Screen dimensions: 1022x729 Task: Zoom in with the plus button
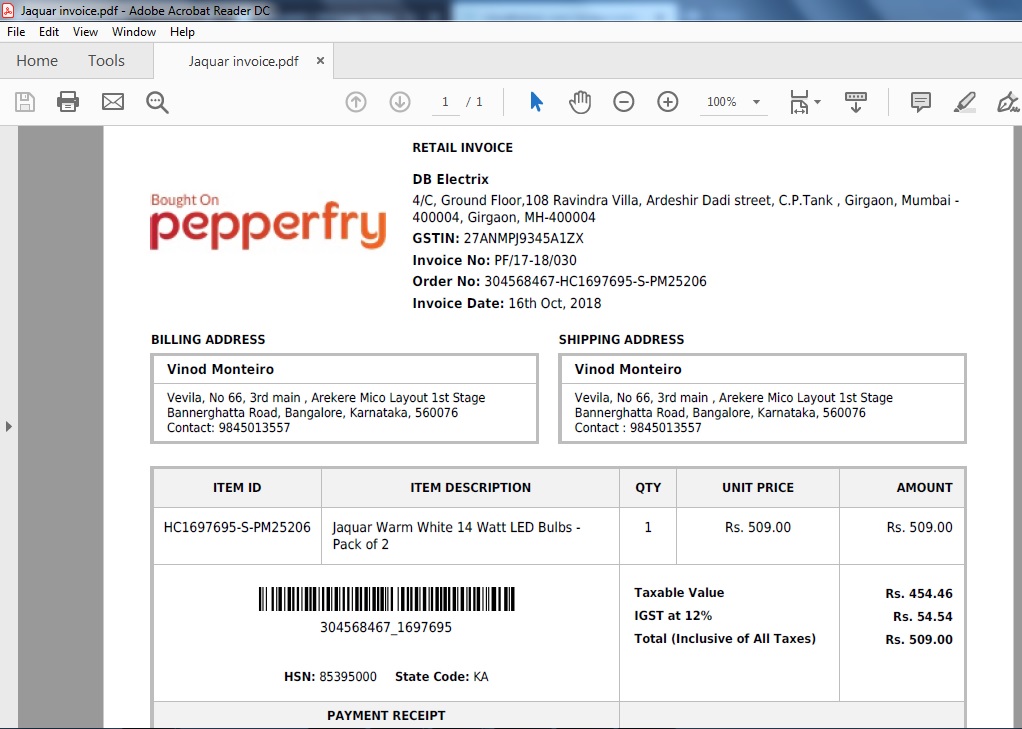pos(668,102)
